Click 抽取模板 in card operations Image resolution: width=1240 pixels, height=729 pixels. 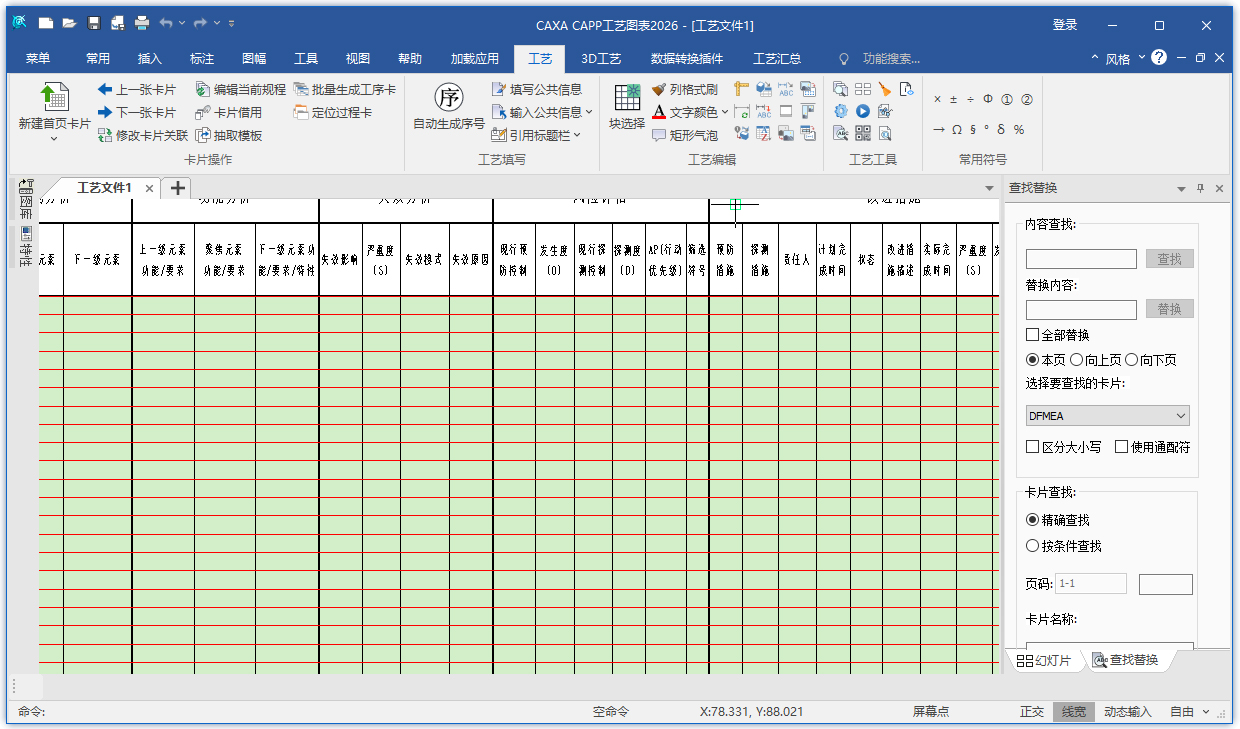pos(229,135)
